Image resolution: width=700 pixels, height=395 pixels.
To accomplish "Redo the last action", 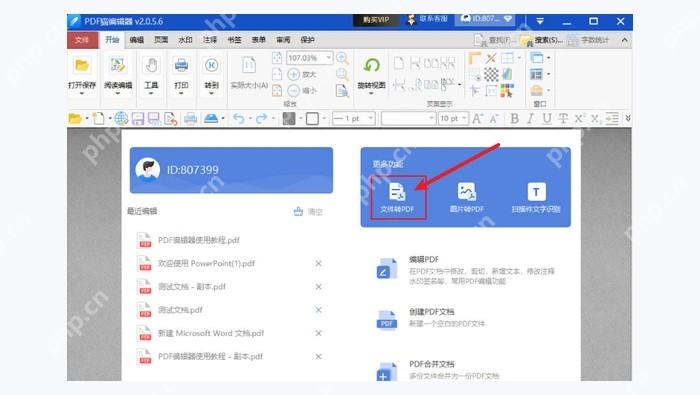I will 262,118.
